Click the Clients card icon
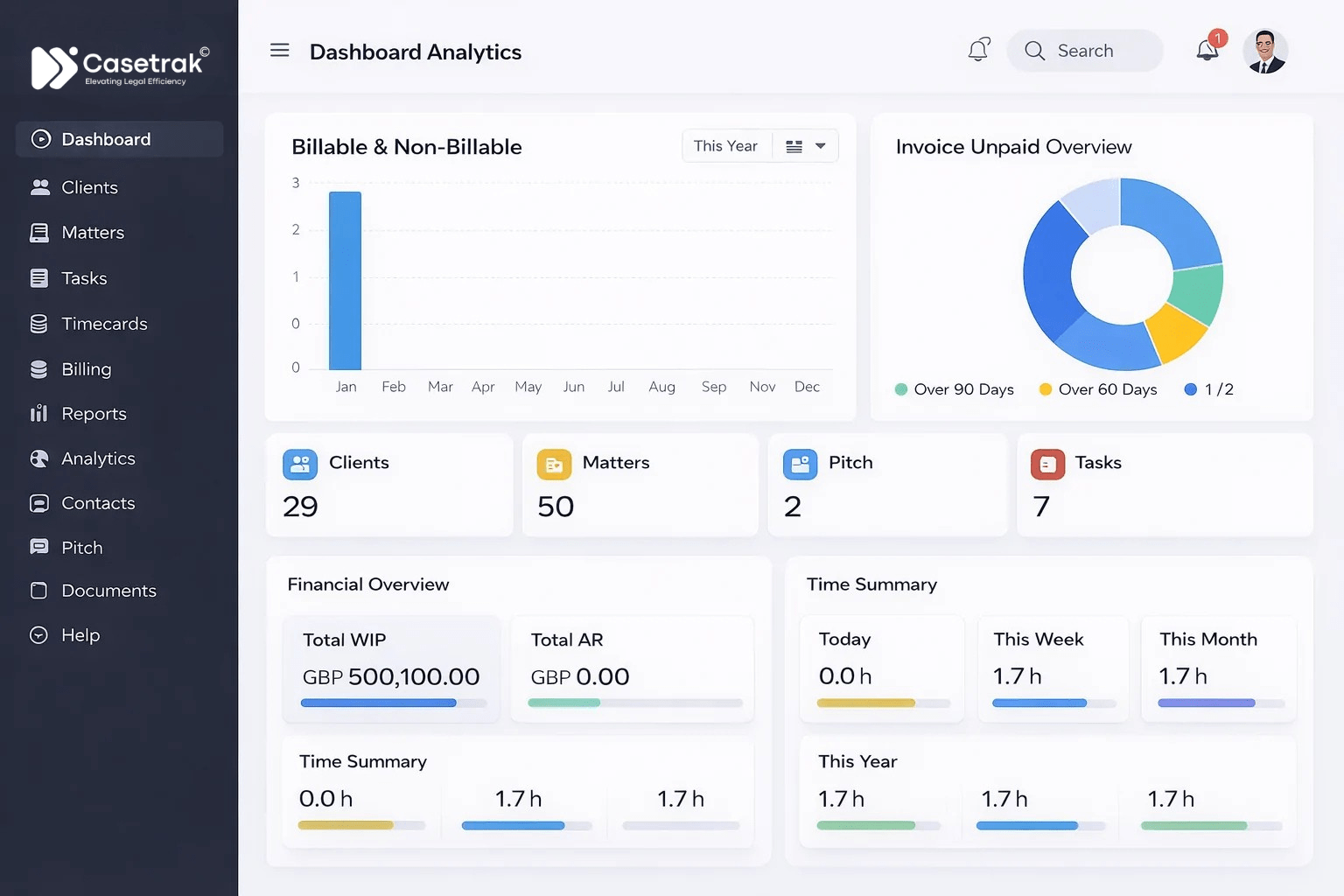Image resolution: width=1344 pixels, height=896 pixels. click(300, 464)
